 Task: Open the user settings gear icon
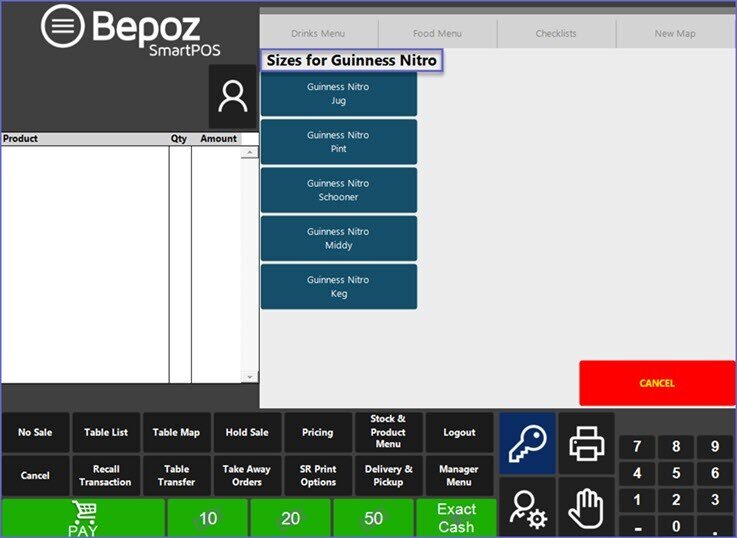tap(527, 508)
